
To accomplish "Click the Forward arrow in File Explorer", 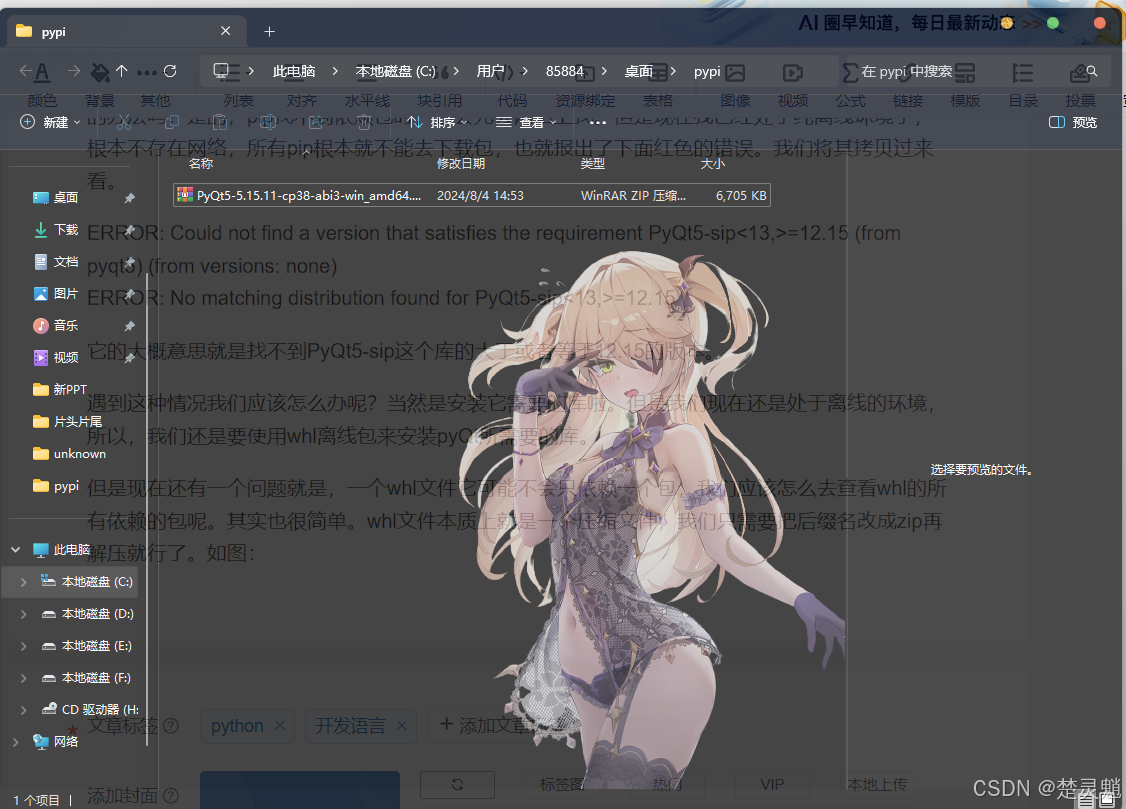I will click(x=74, y=70).
